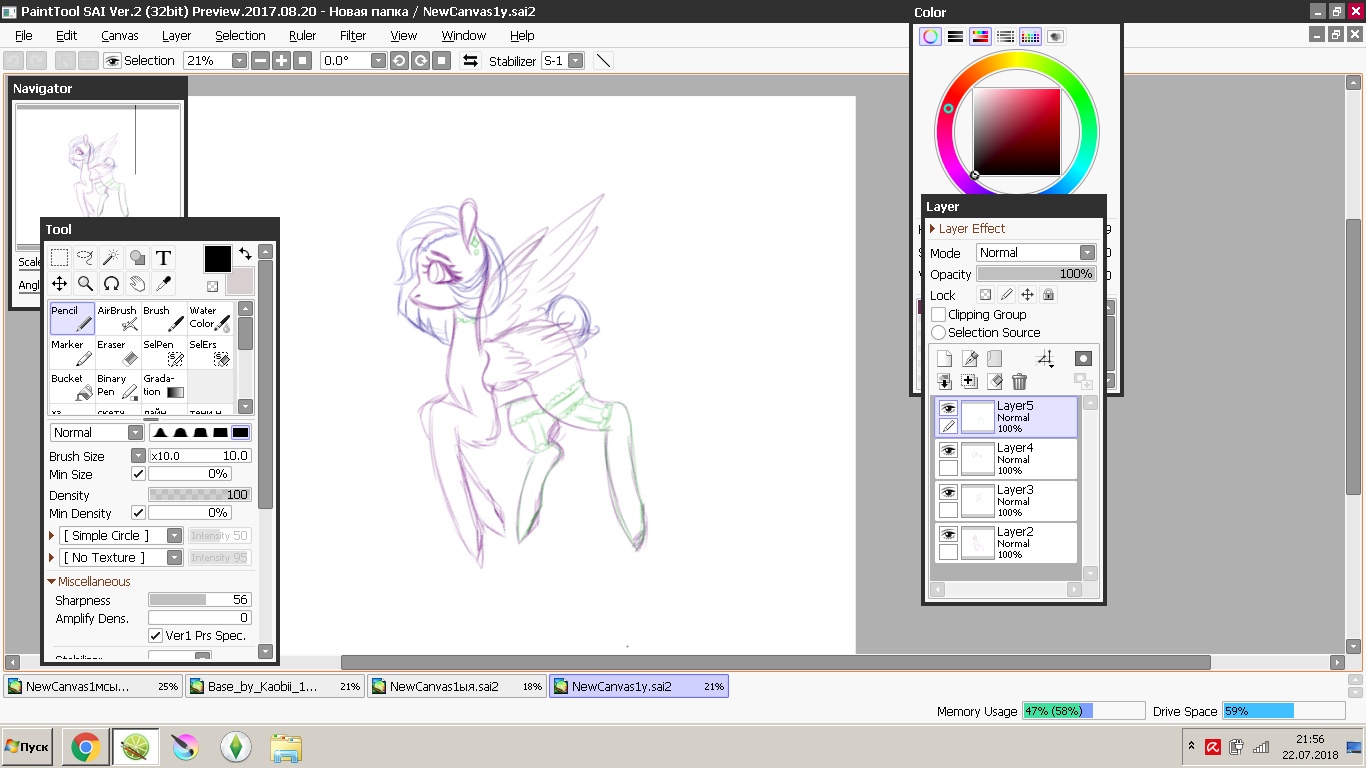
Task: Toggle the Ver1 Prs Spec. checkbox
Action: pyautogui.click(x=156, y=636)
